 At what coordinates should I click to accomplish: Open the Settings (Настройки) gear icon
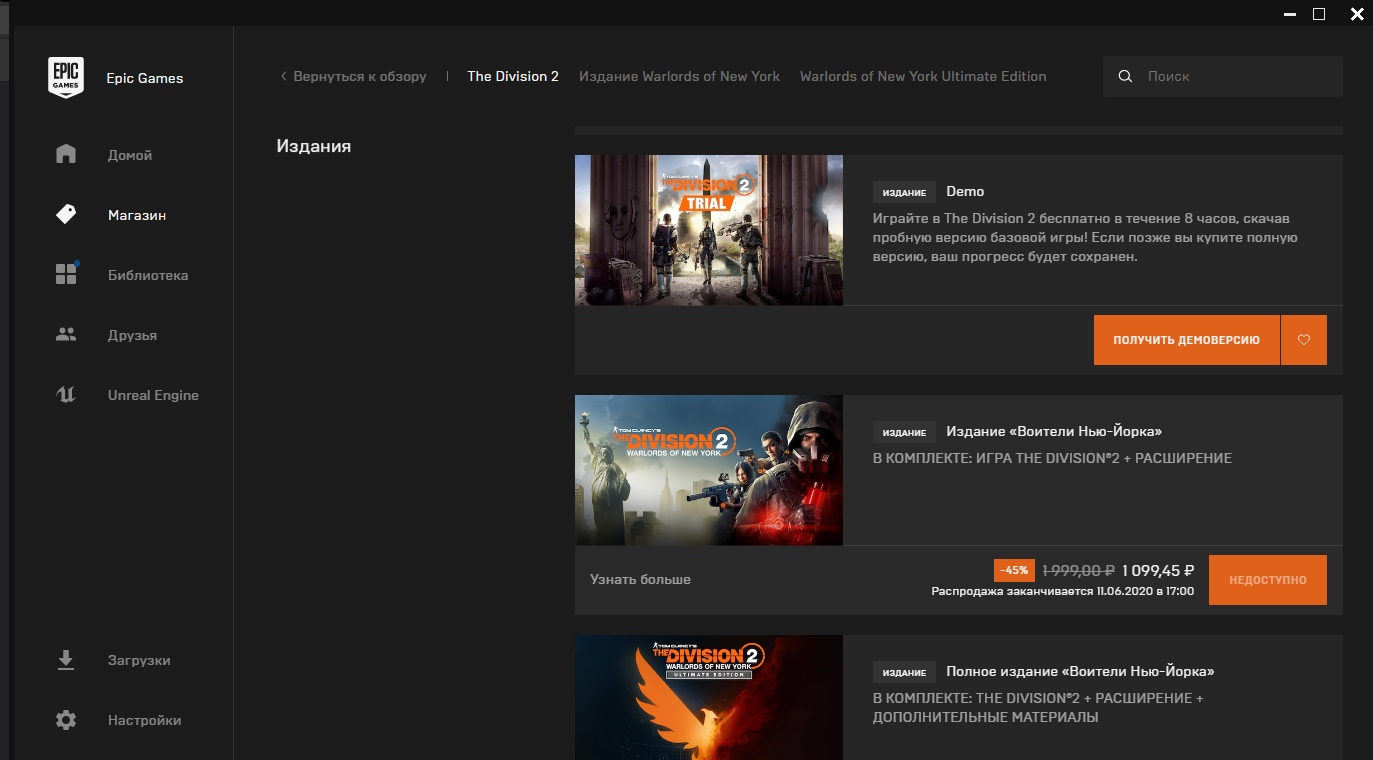pos(66,720)
